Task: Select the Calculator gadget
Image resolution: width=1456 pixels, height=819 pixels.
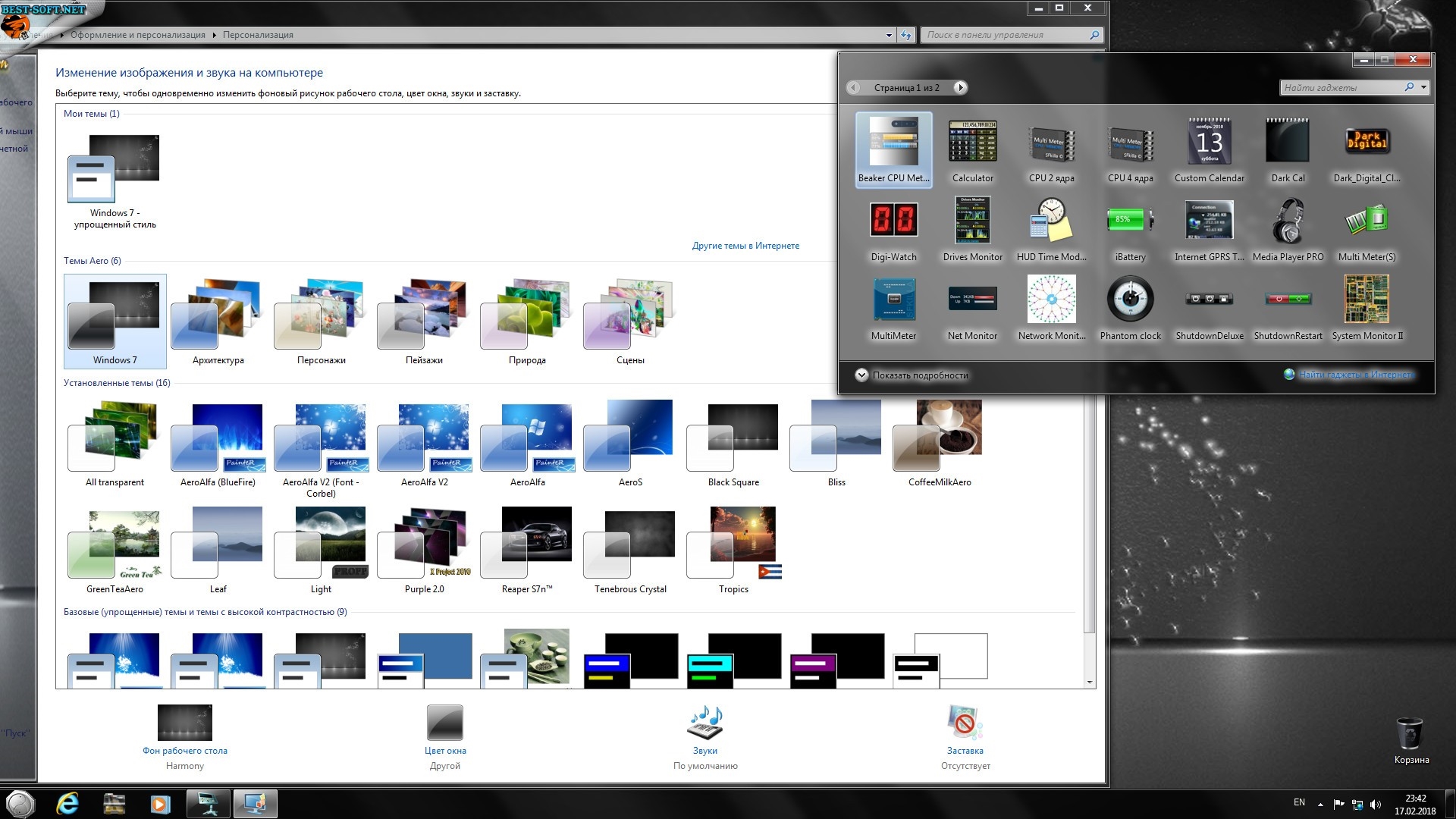Action: (972, 150)
